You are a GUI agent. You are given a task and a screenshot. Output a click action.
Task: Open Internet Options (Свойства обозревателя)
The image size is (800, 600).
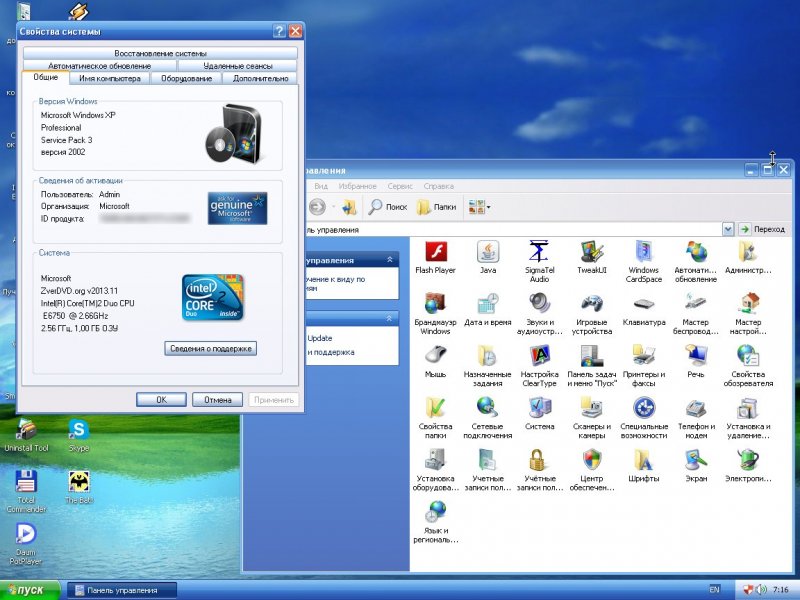[748, 365]
